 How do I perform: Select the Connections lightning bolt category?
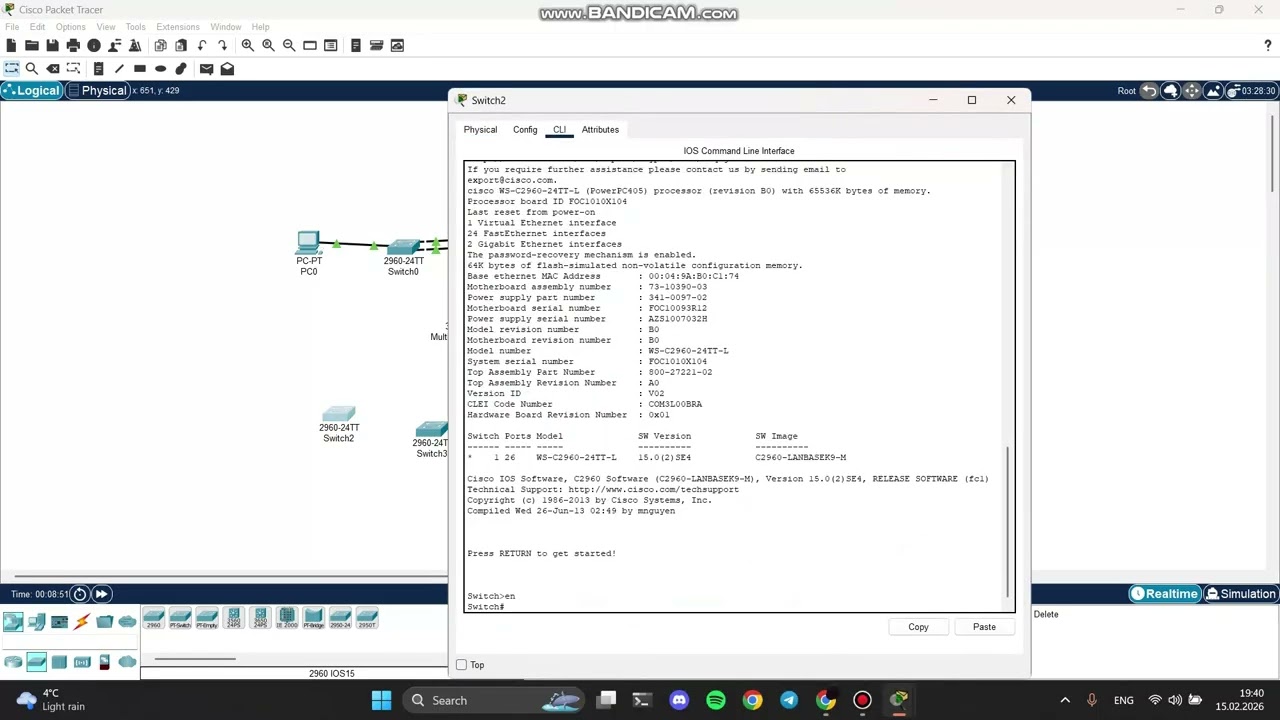82,622
